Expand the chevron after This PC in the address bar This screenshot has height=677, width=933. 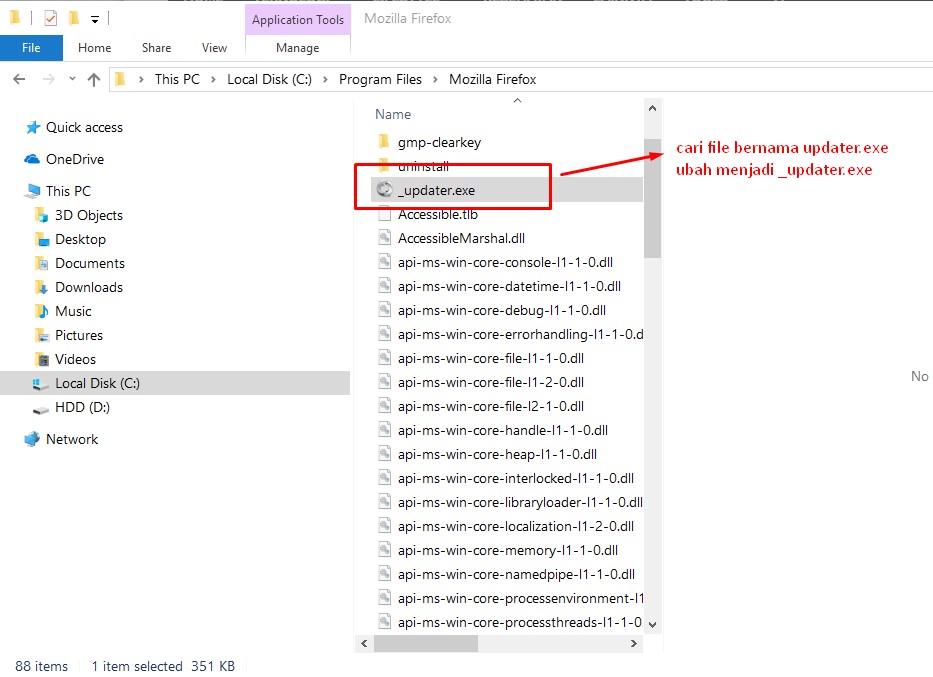[x=213, y=80]
